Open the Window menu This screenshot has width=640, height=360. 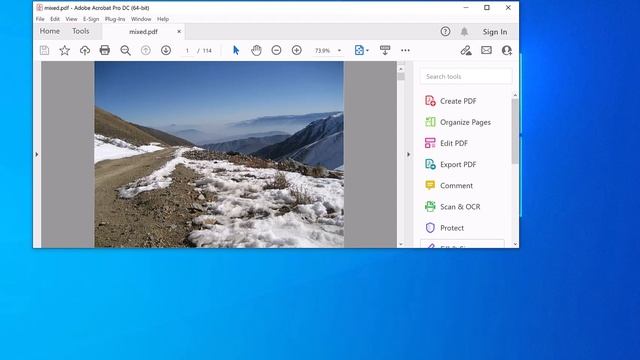(141, 19)
